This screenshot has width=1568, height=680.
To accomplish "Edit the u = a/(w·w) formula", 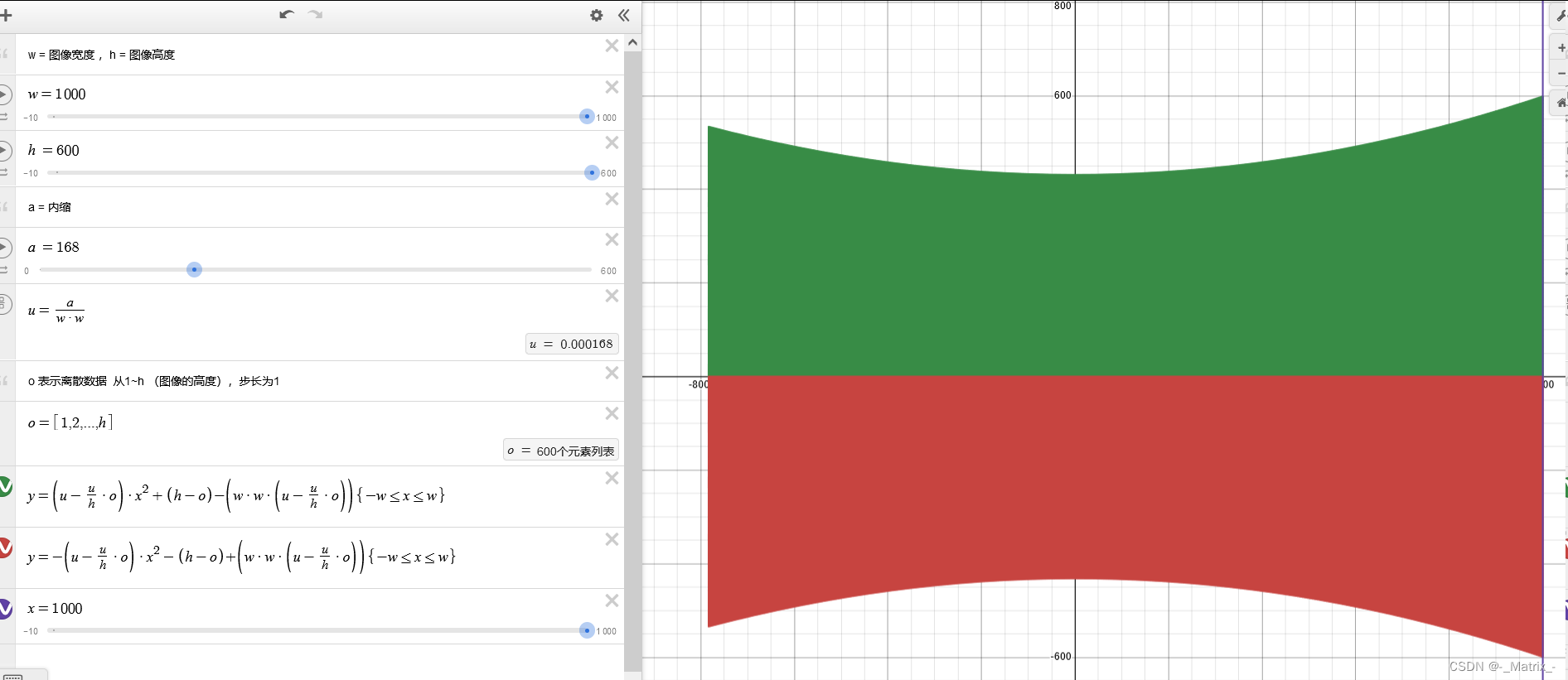I will pyautogui.click(x=56, y=311).
